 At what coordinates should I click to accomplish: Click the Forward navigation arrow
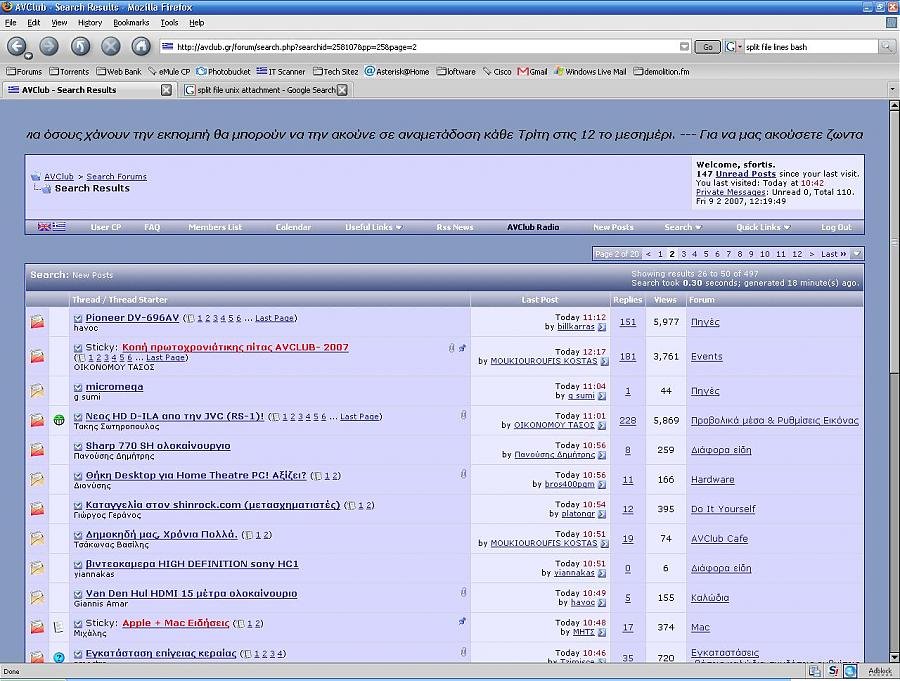pyautogui.click(x=49, y=46)
